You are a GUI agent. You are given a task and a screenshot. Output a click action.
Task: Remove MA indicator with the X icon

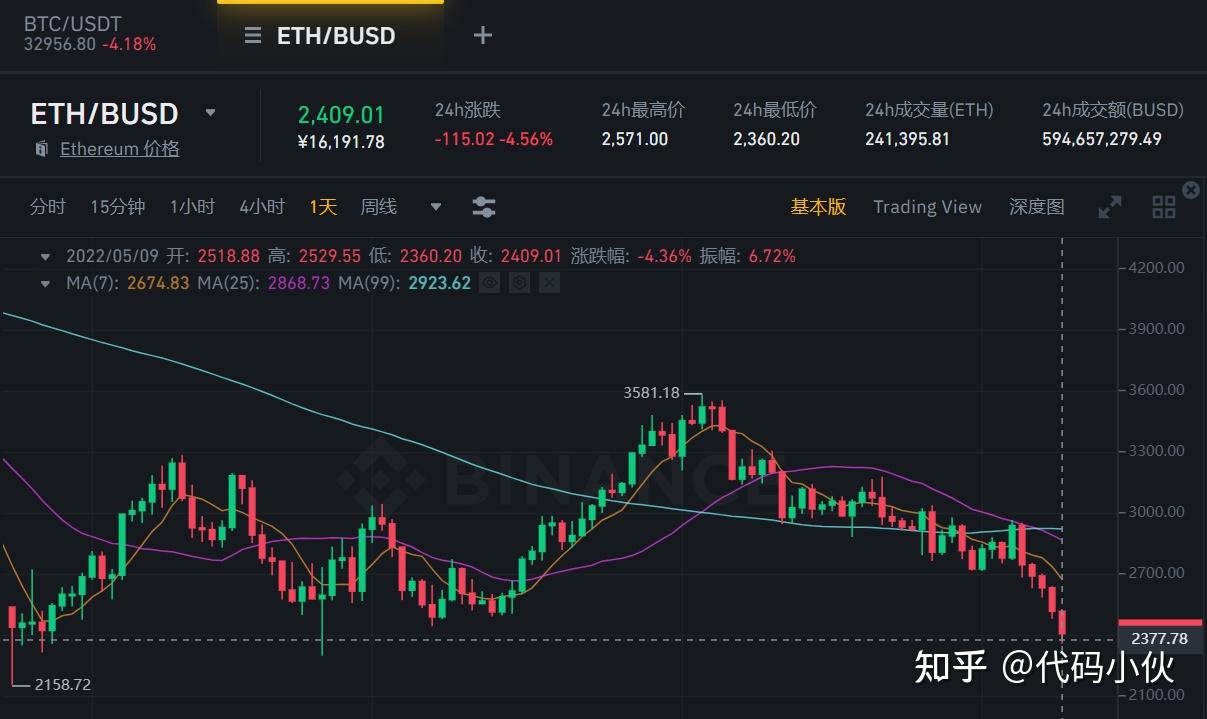(x=549, y=283)
